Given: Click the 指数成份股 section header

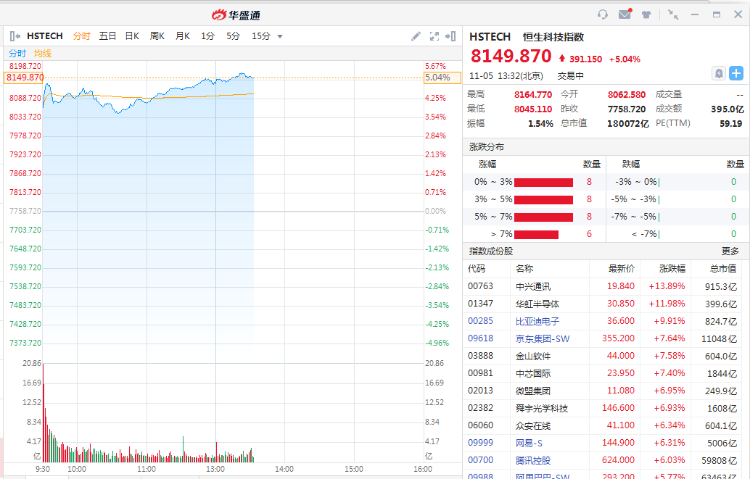Looking at the screenshot, I should 491,251.
